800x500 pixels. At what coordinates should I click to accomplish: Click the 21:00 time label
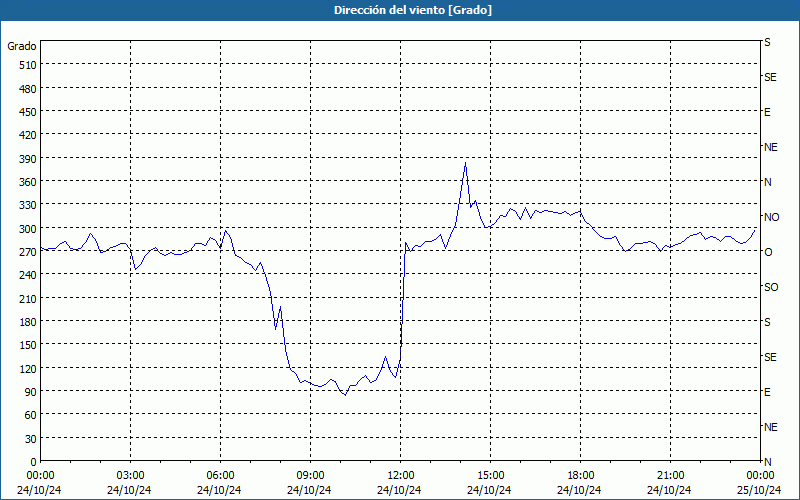pyautogui.click(x=670, y=476)
